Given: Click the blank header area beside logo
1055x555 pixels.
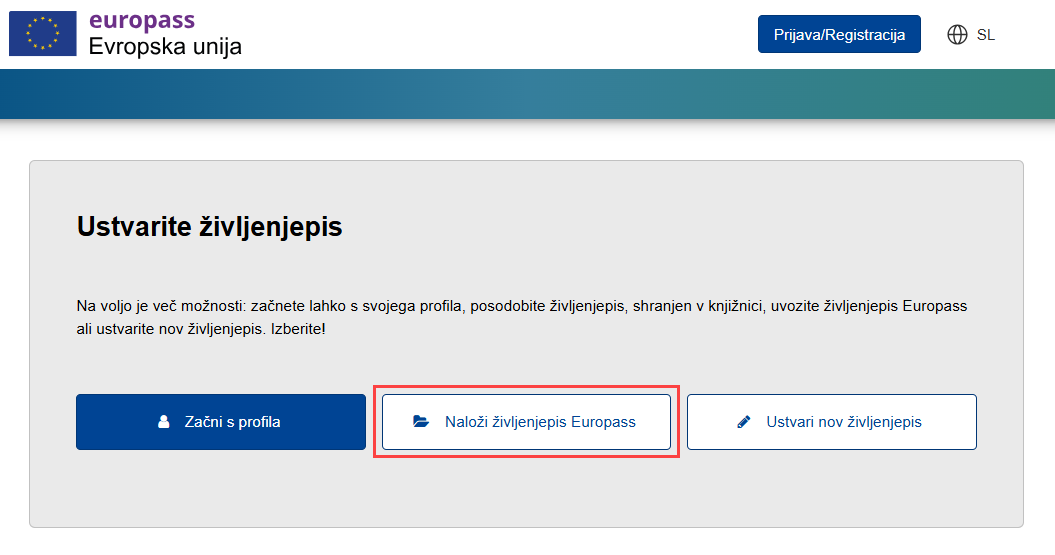Looking at the screenshot, I should [x=500, y=34].
